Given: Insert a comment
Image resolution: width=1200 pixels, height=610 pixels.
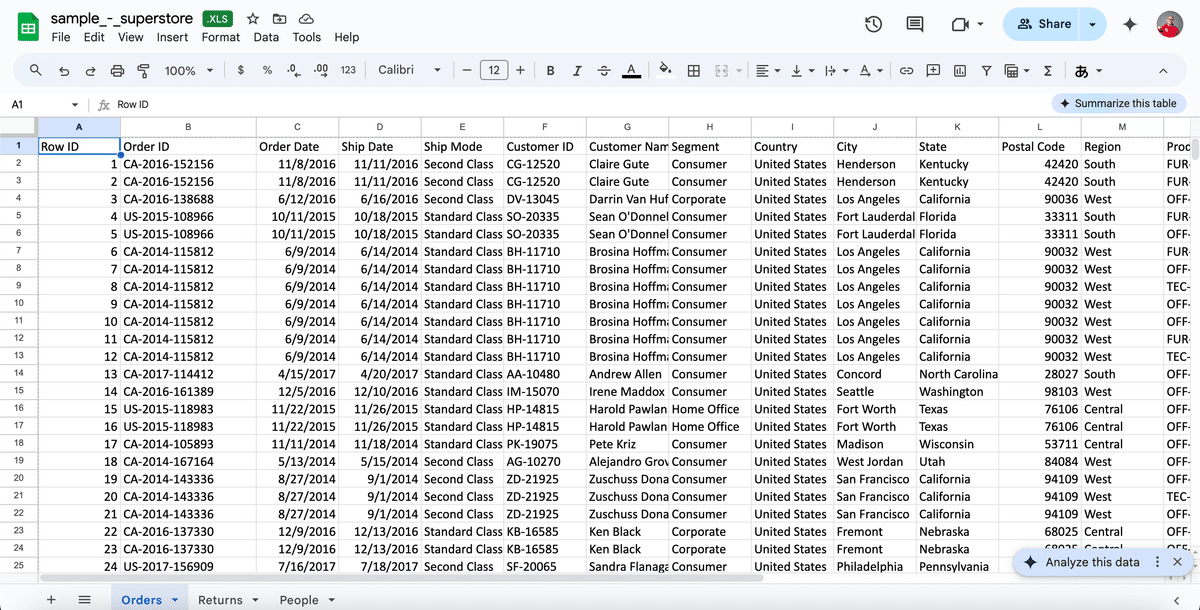Looking at the screenshot, I should (933, 70).
